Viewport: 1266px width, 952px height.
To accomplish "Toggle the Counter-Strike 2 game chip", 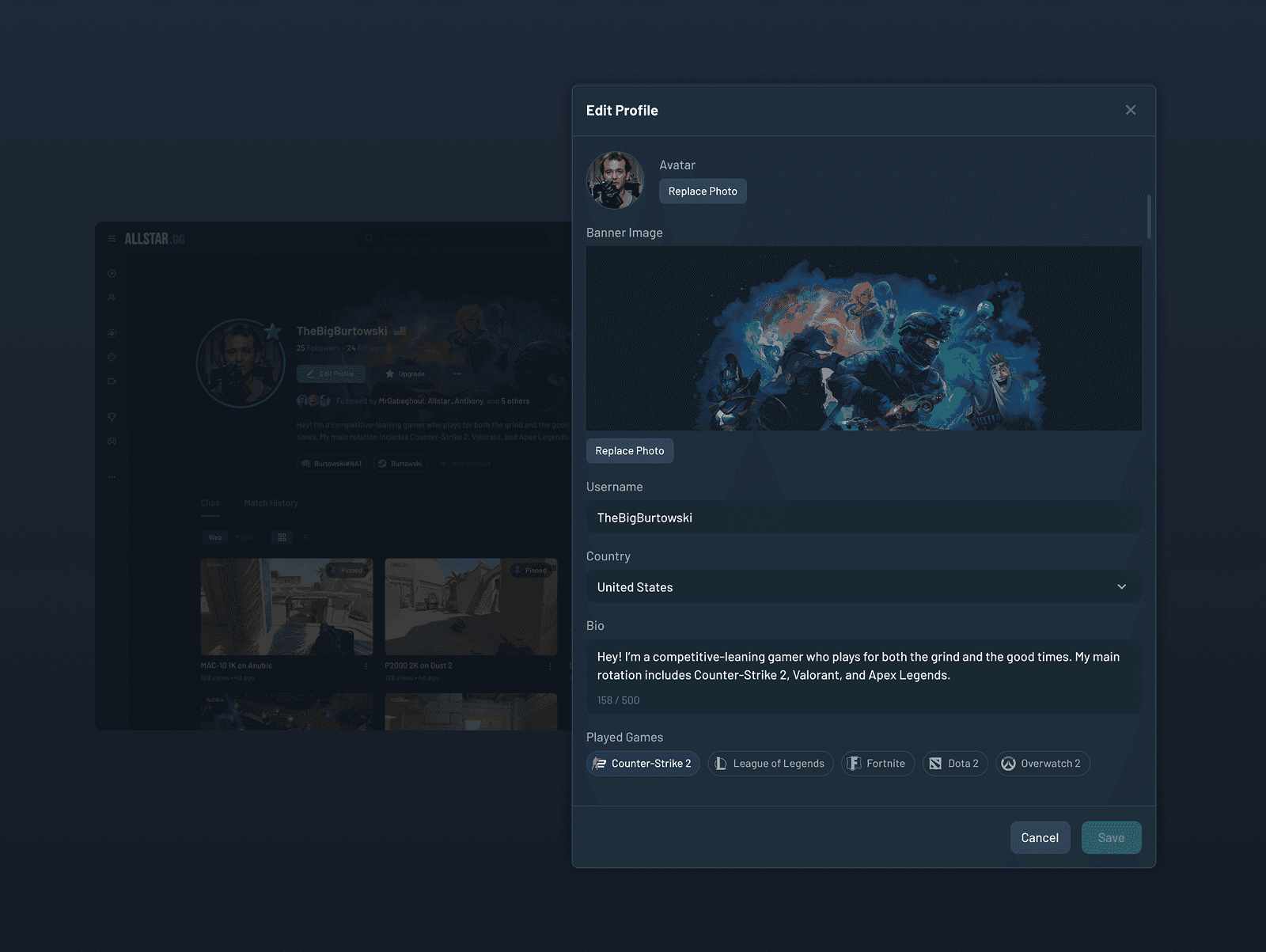I will (642, 764).
